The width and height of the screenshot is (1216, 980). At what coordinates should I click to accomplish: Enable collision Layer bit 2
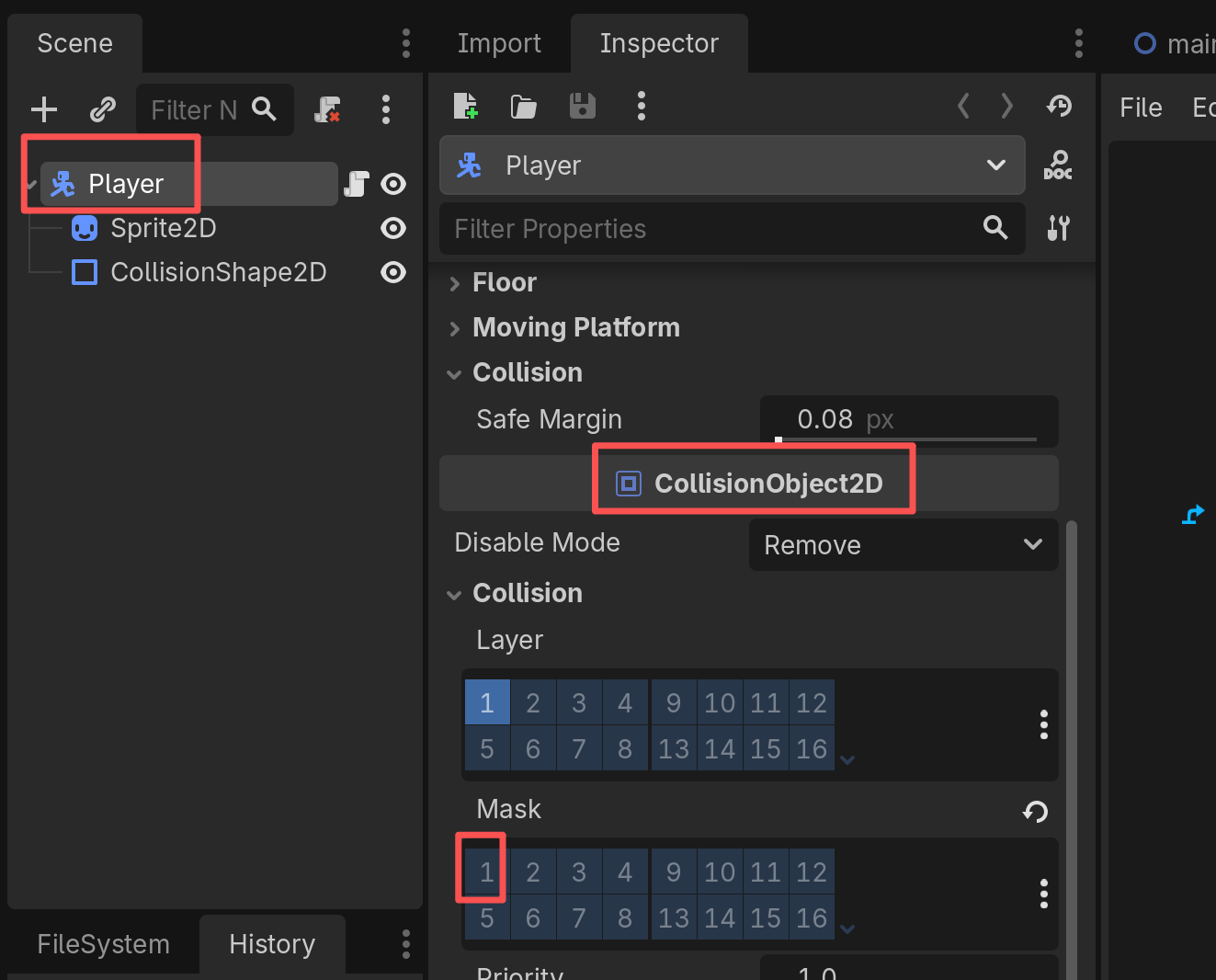tap(533, 703)
